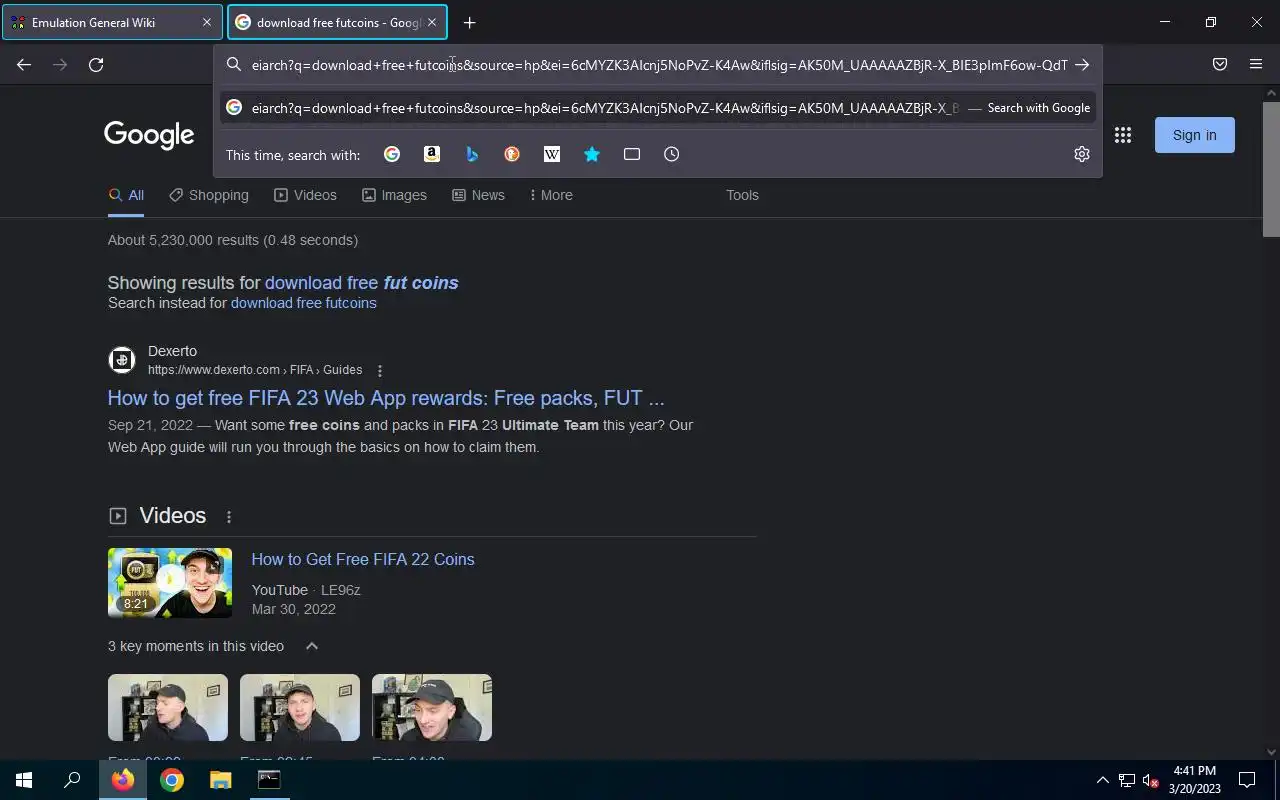The width and height of the screenshot is (1280, 800).
Task: Open Windows taskbar search
Action: coord(72,780)
